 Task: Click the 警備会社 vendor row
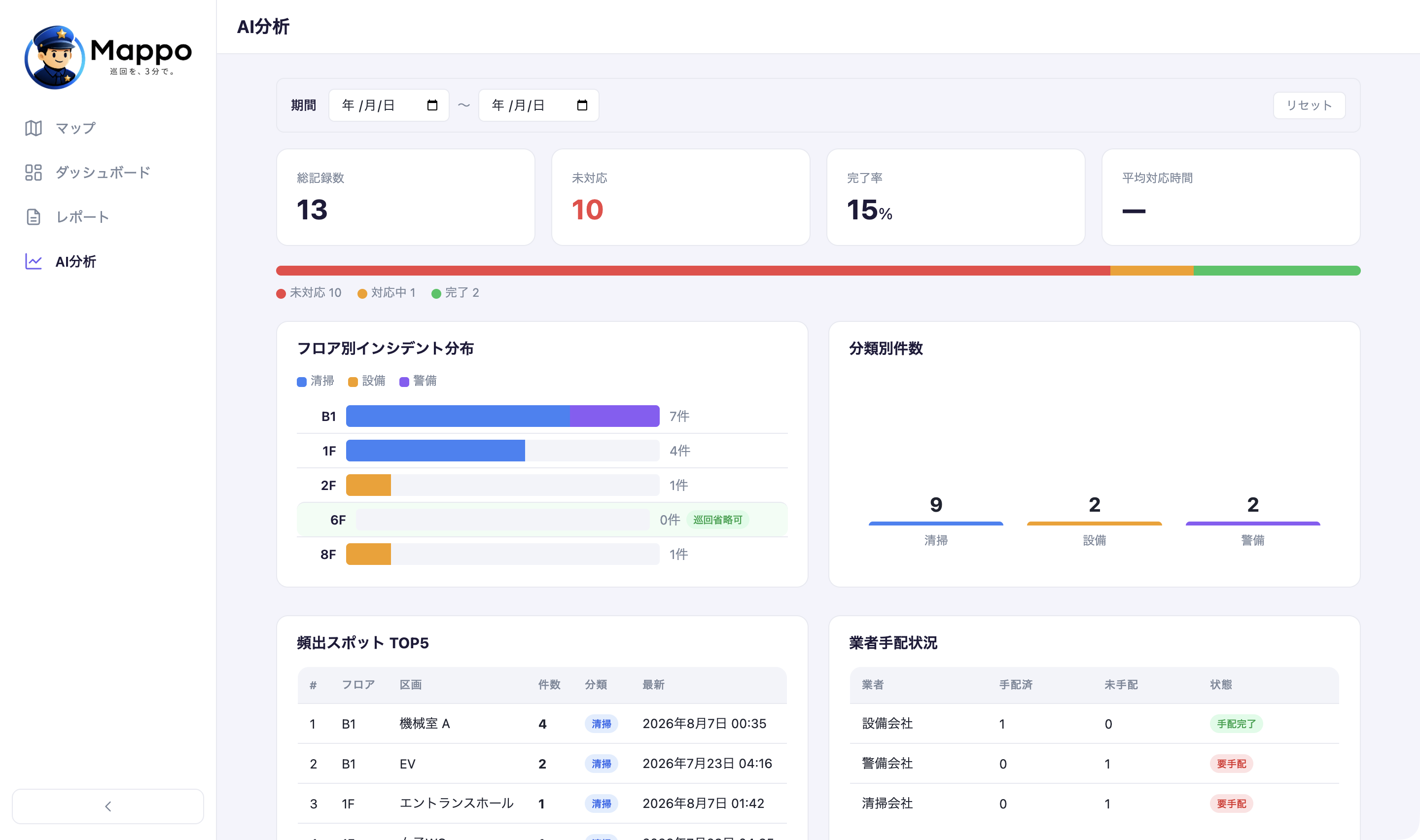pos(1095,764)
